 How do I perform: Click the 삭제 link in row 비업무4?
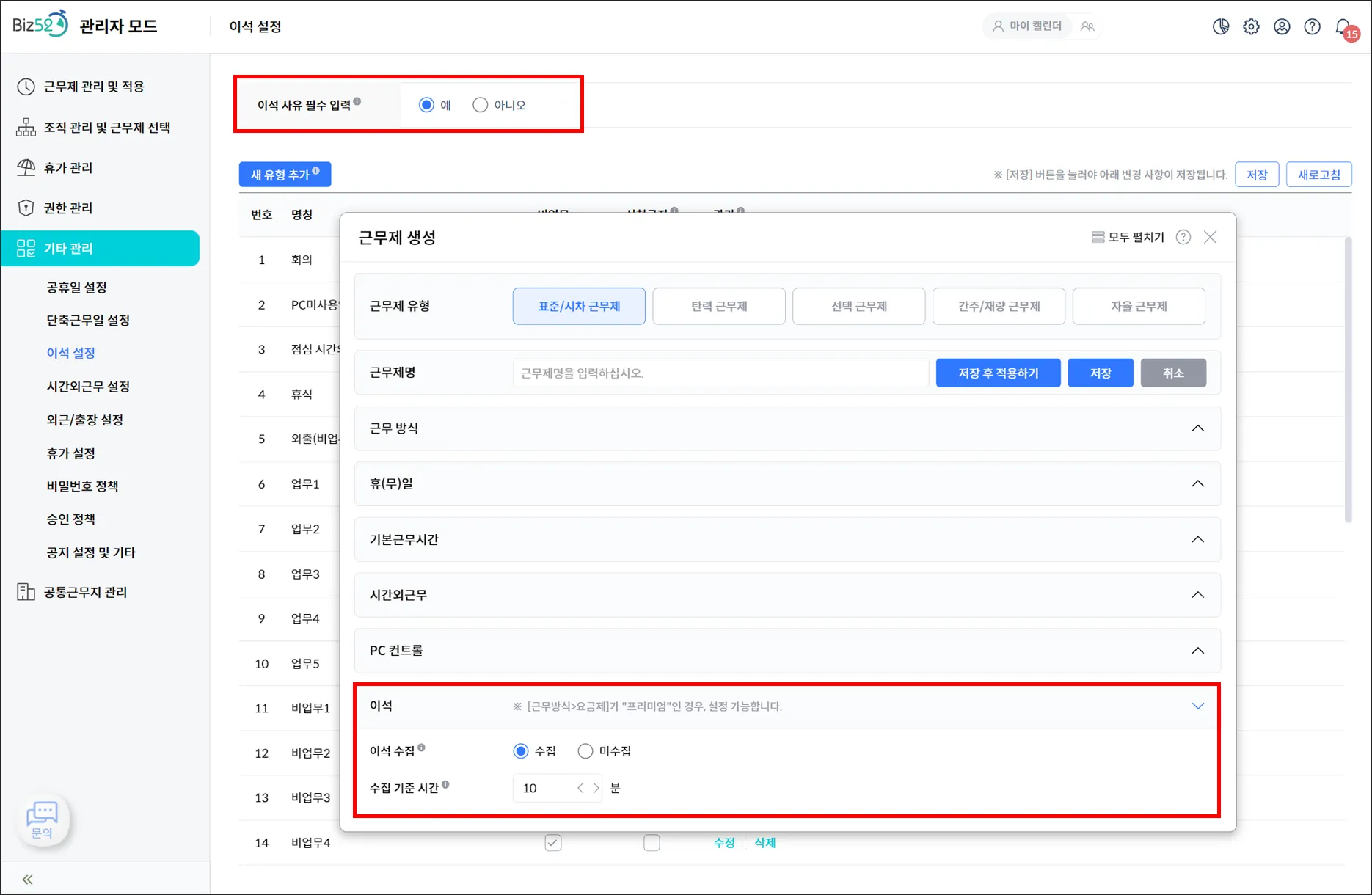(765, 843)
